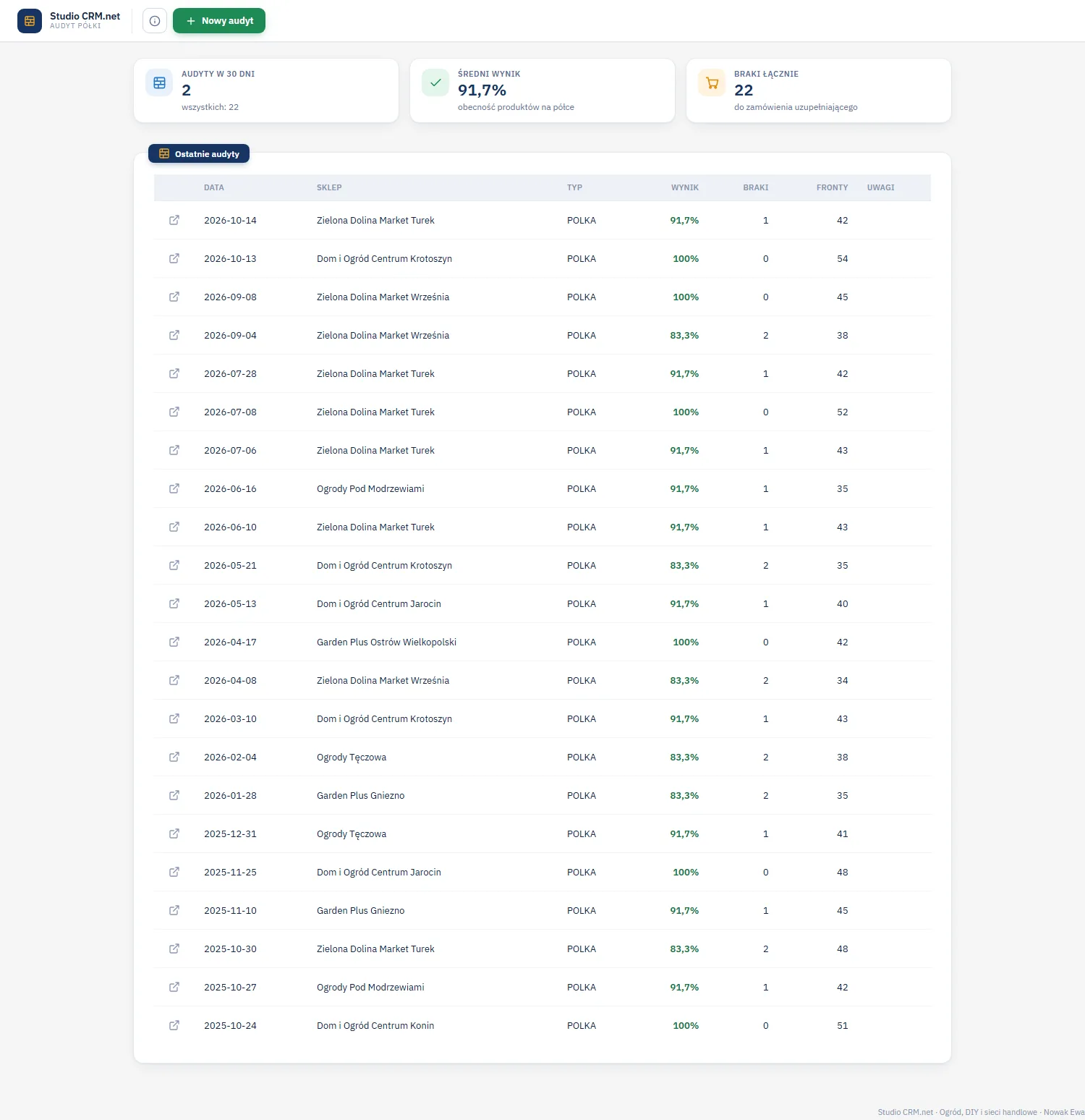
Task: Click the TYP column header
Action: pos(574,187)
